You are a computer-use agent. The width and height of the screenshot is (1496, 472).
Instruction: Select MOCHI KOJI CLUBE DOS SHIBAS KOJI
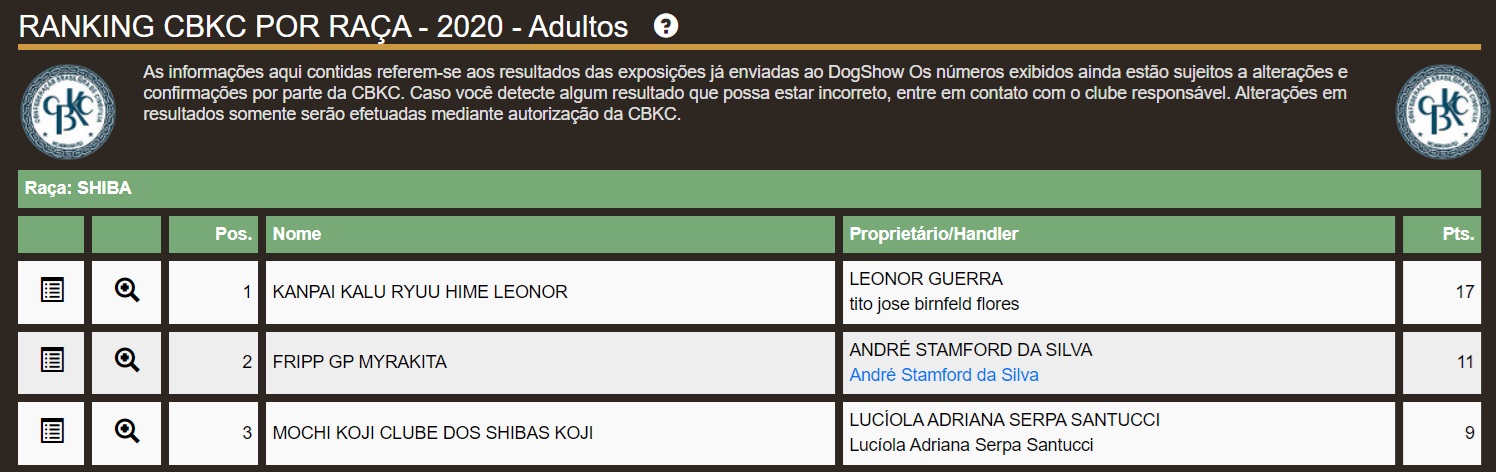[x=433, y=433]
